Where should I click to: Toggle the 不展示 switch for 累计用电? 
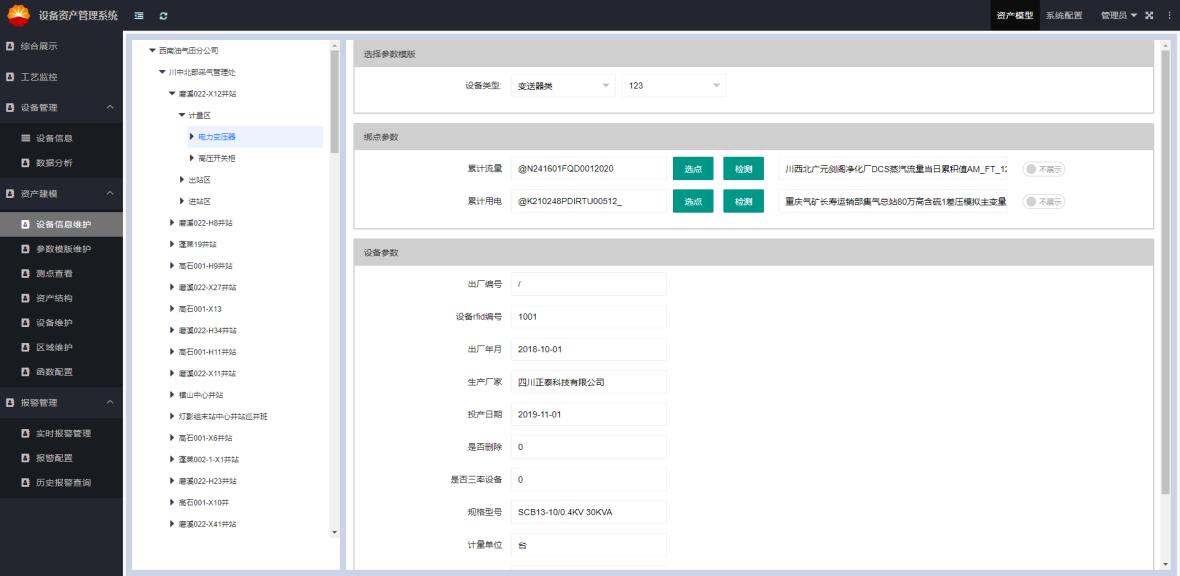click(x=1043, y=201)
